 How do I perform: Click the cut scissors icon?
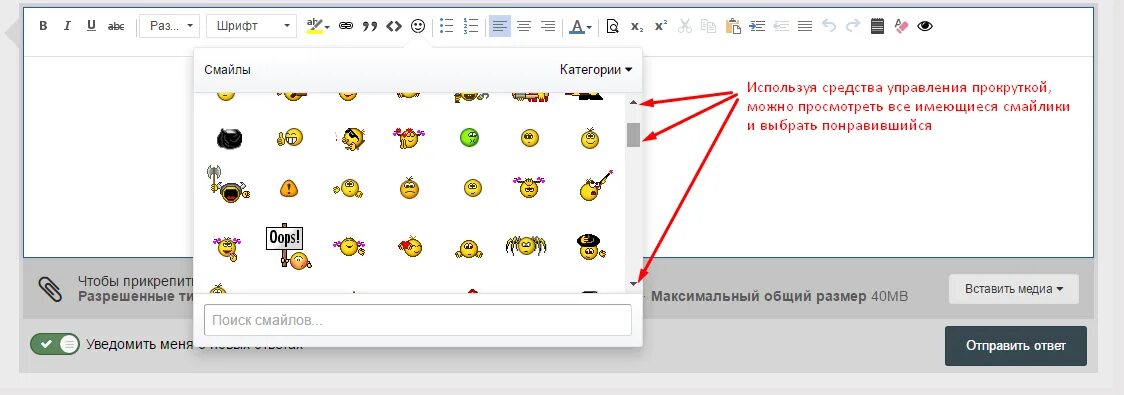click(685, 27)
